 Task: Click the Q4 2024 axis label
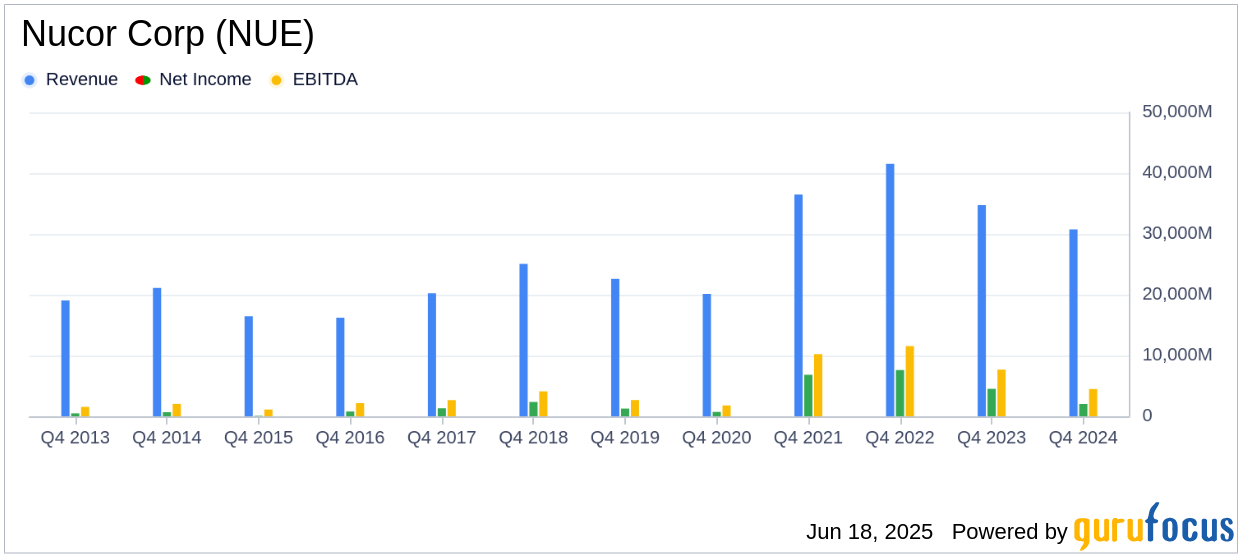tap(1083, 438)
